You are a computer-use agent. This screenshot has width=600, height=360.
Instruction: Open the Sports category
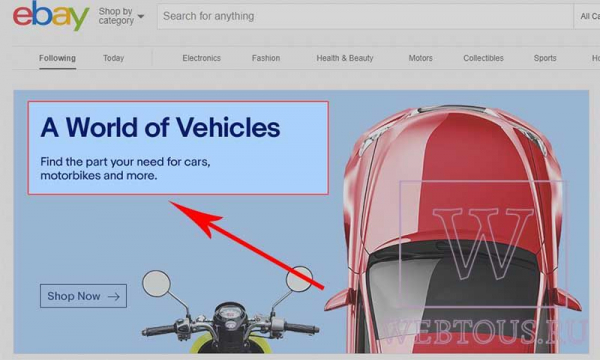coord(545,58)
